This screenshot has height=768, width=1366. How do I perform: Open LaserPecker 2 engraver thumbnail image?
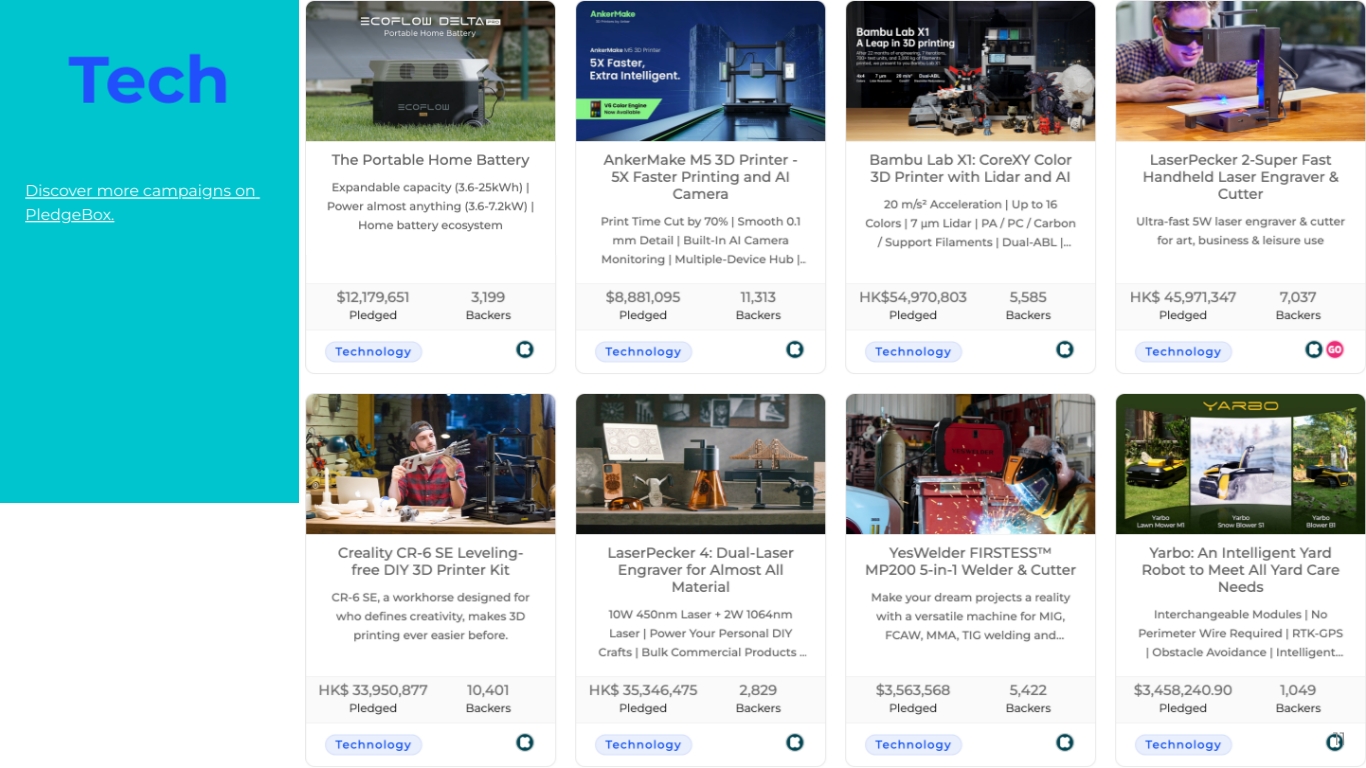1241,71
